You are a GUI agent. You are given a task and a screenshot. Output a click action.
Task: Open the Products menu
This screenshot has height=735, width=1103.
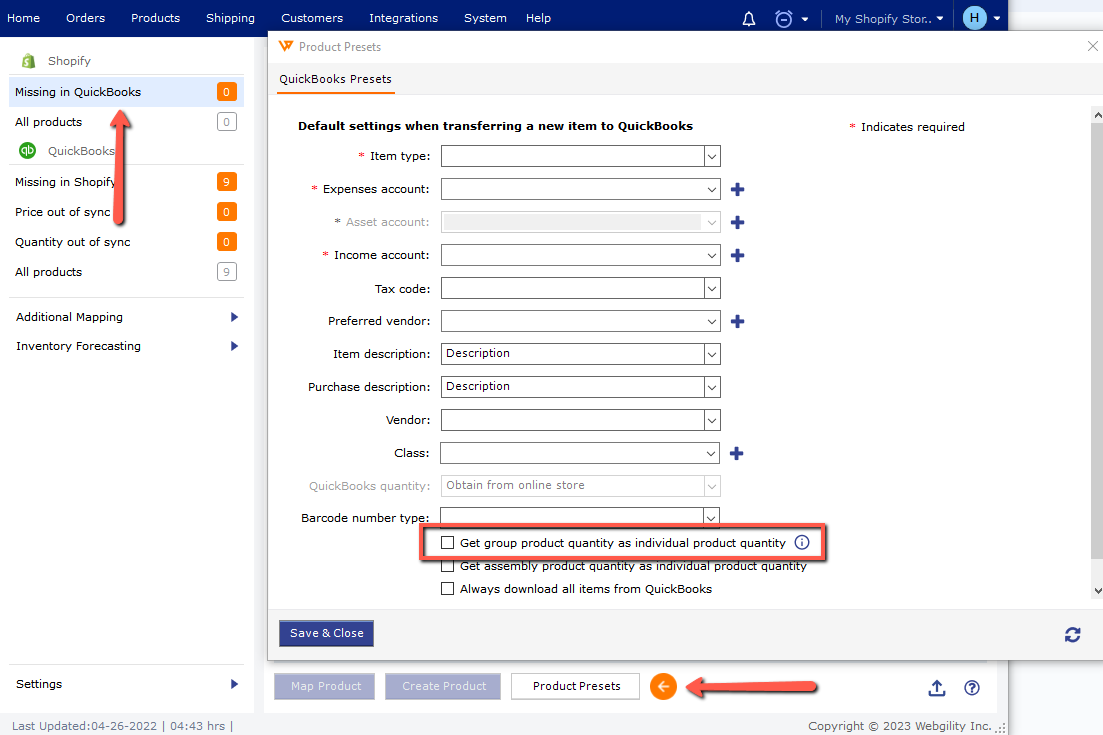[155, 18]
